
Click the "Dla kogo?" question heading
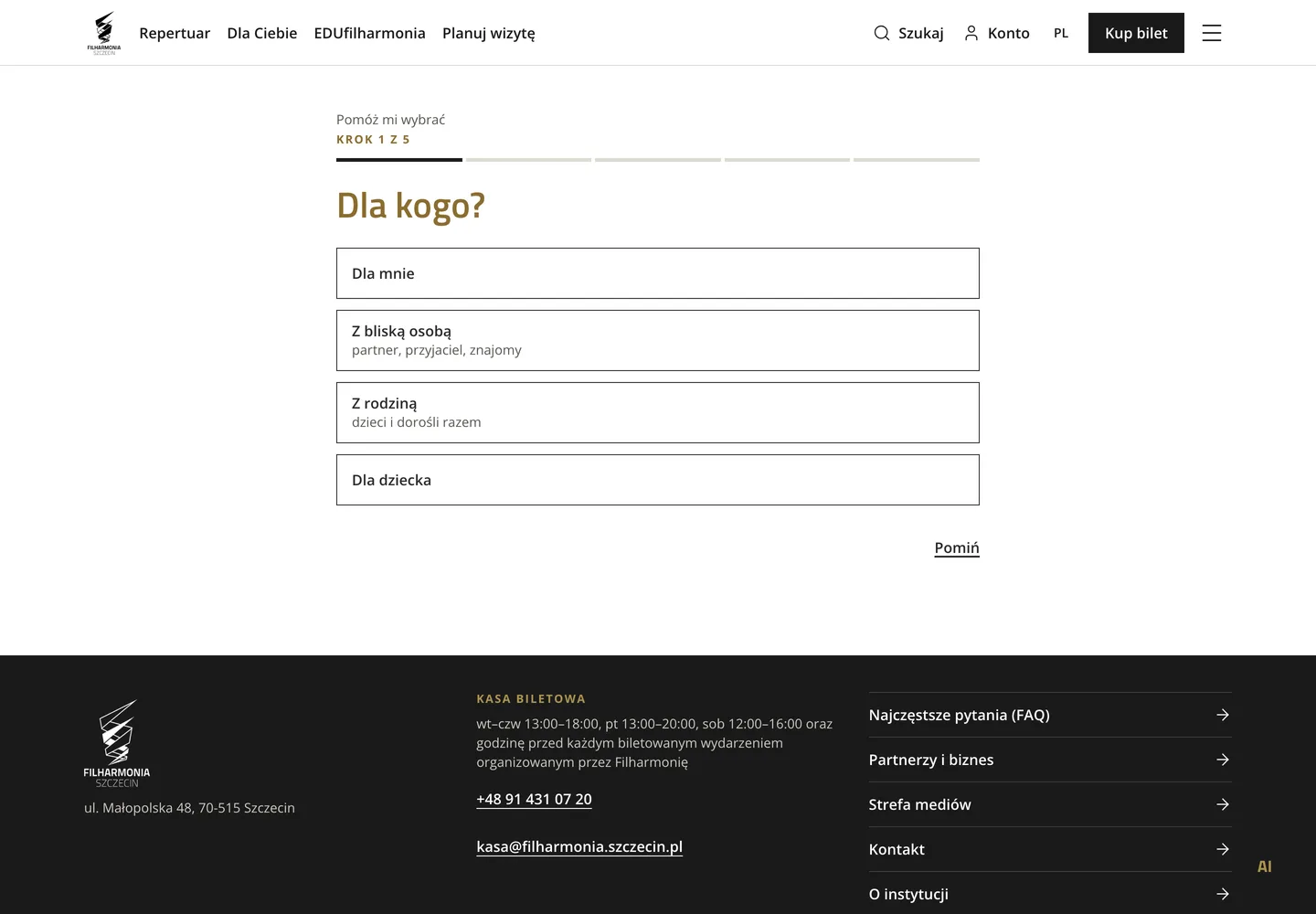(x=410, y=206)
